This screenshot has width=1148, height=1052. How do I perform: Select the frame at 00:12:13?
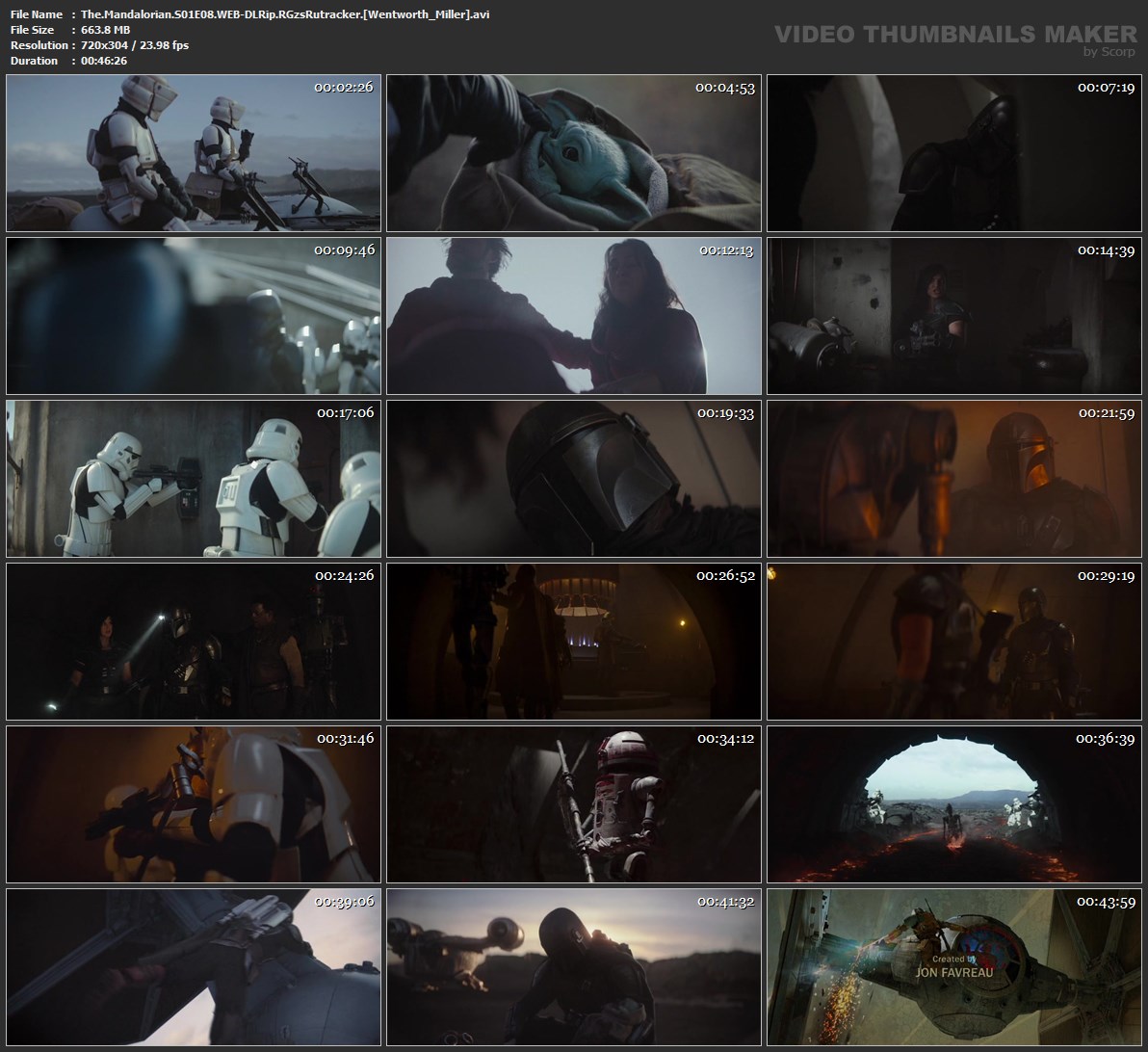click(574, 316)
